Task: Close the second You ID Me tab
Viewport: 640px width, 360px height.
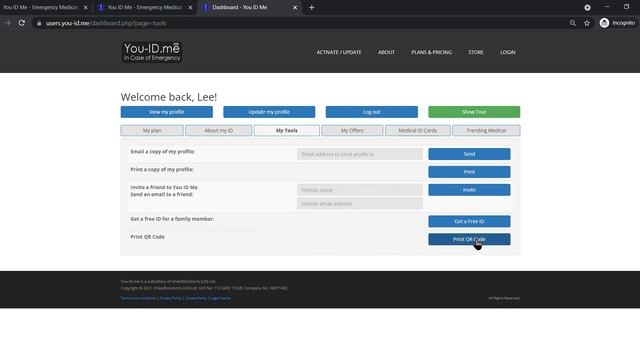Action: [190, 7]
